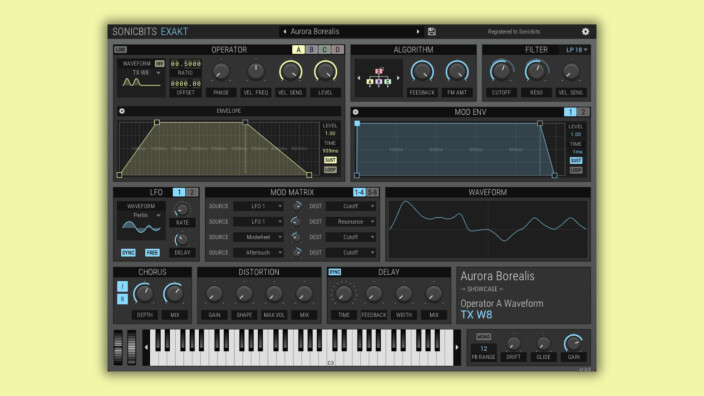Select the next algorithm with the right arrow
The image size is (704, 396).
(398, 78)
